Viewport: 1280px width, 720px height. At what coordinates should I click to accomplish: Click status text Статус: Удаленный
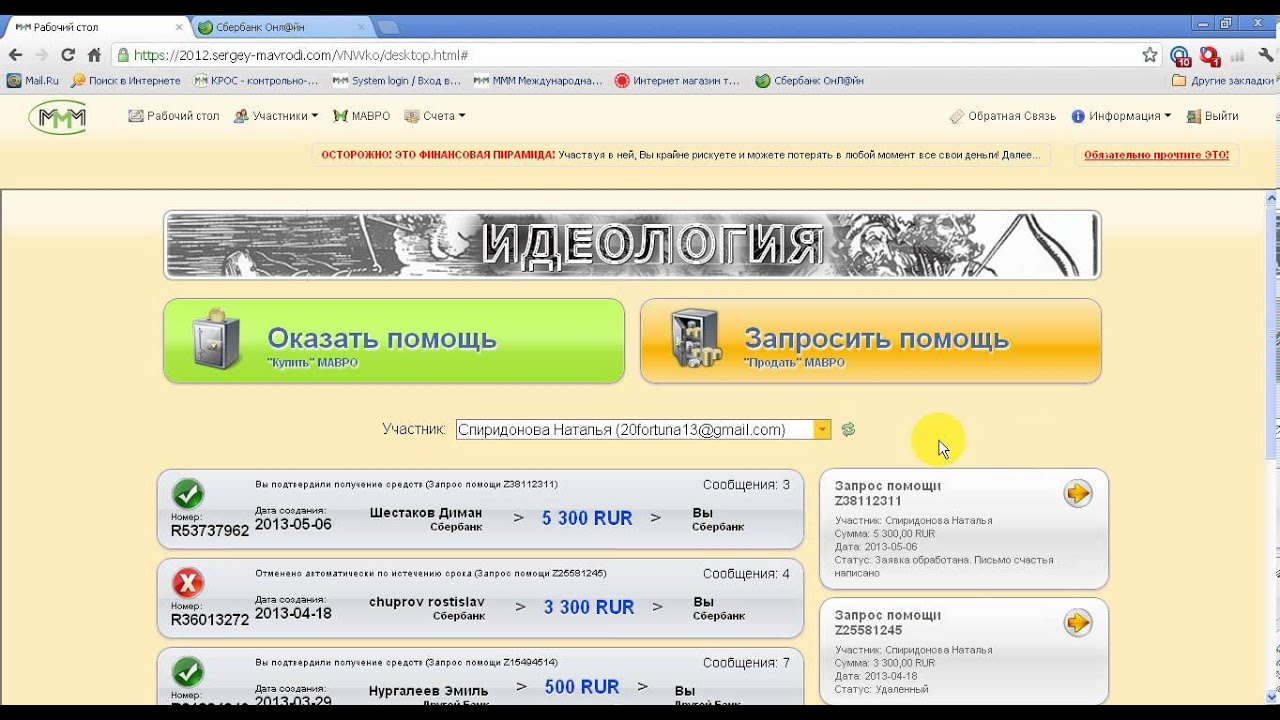click(x=882, y=689)
